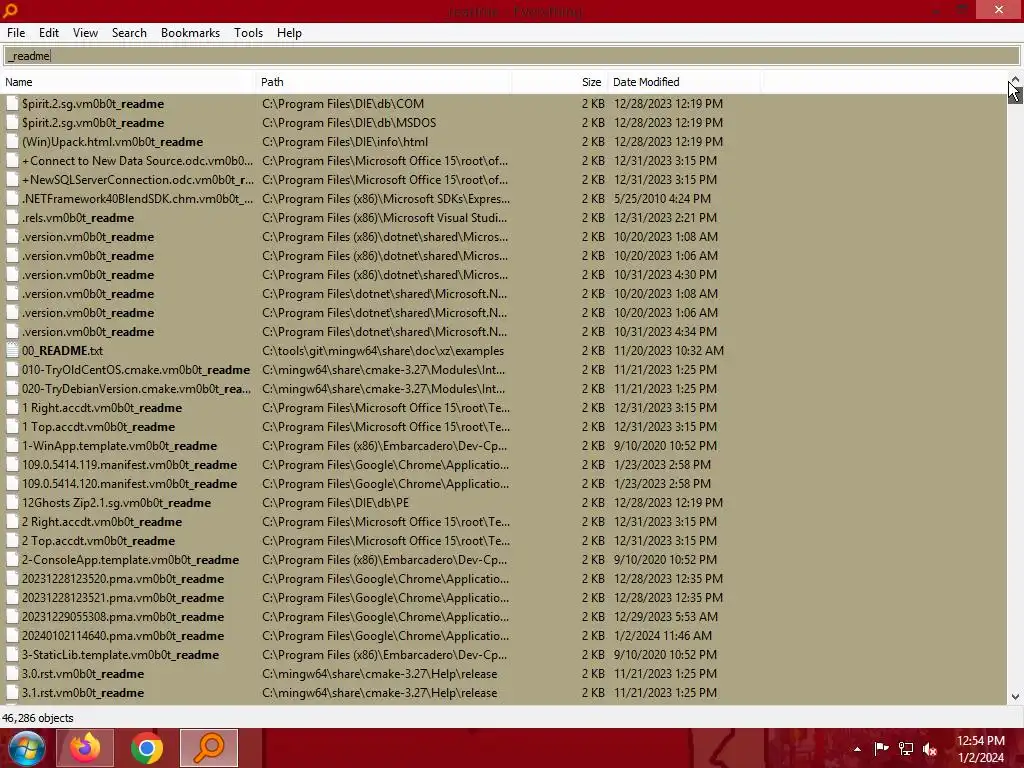Click path C:\tools\git\mingw64\share\doc\xz\examples
This screenshot has height=768, width=1024.
(383, 351)
